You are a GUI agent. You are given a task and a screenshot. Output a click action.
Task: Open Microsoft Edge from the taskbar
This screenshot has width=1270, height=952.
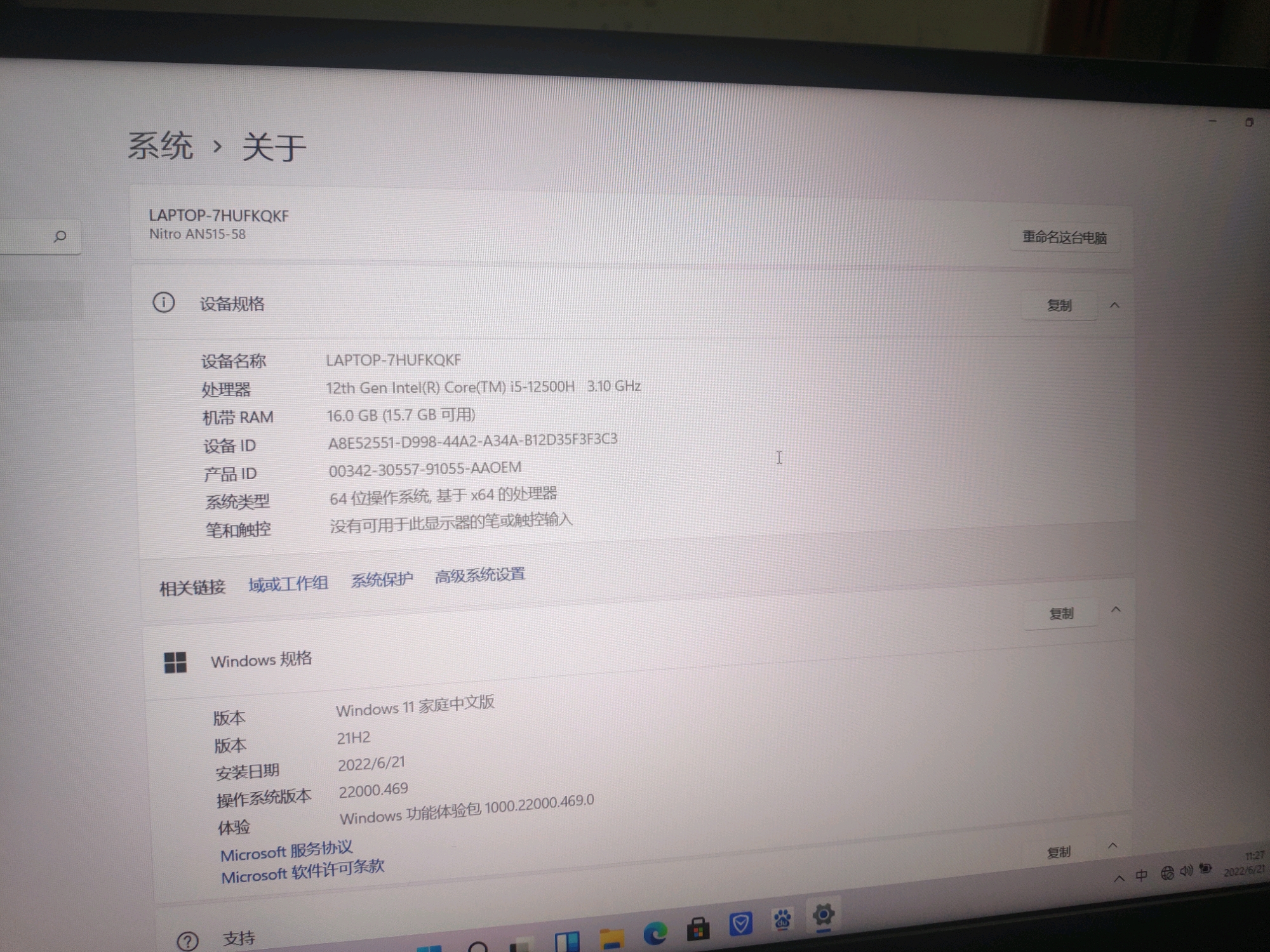coord(655,933)
